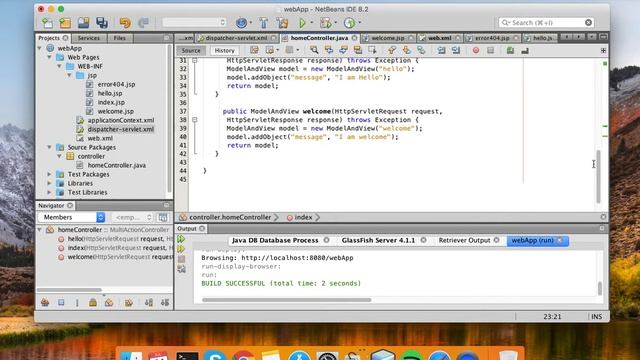Viewport: 640px width, 360px height.
Task: Switch to the Files tab
Action: coord(120,38)
